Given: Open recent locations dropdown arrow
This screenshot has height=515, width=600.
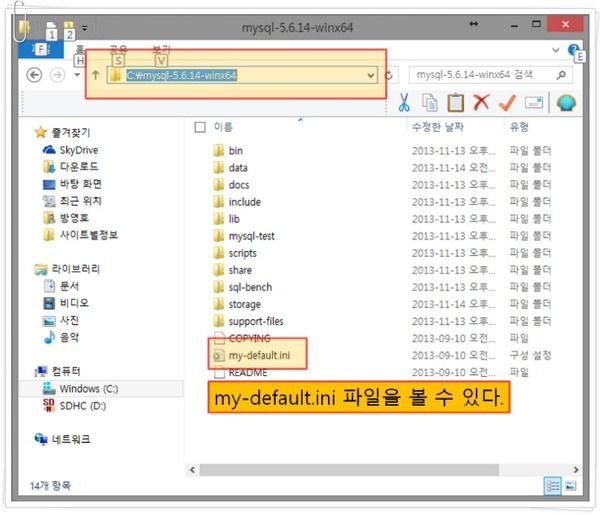Looking at the screenshot, I should tap(77, 75).
